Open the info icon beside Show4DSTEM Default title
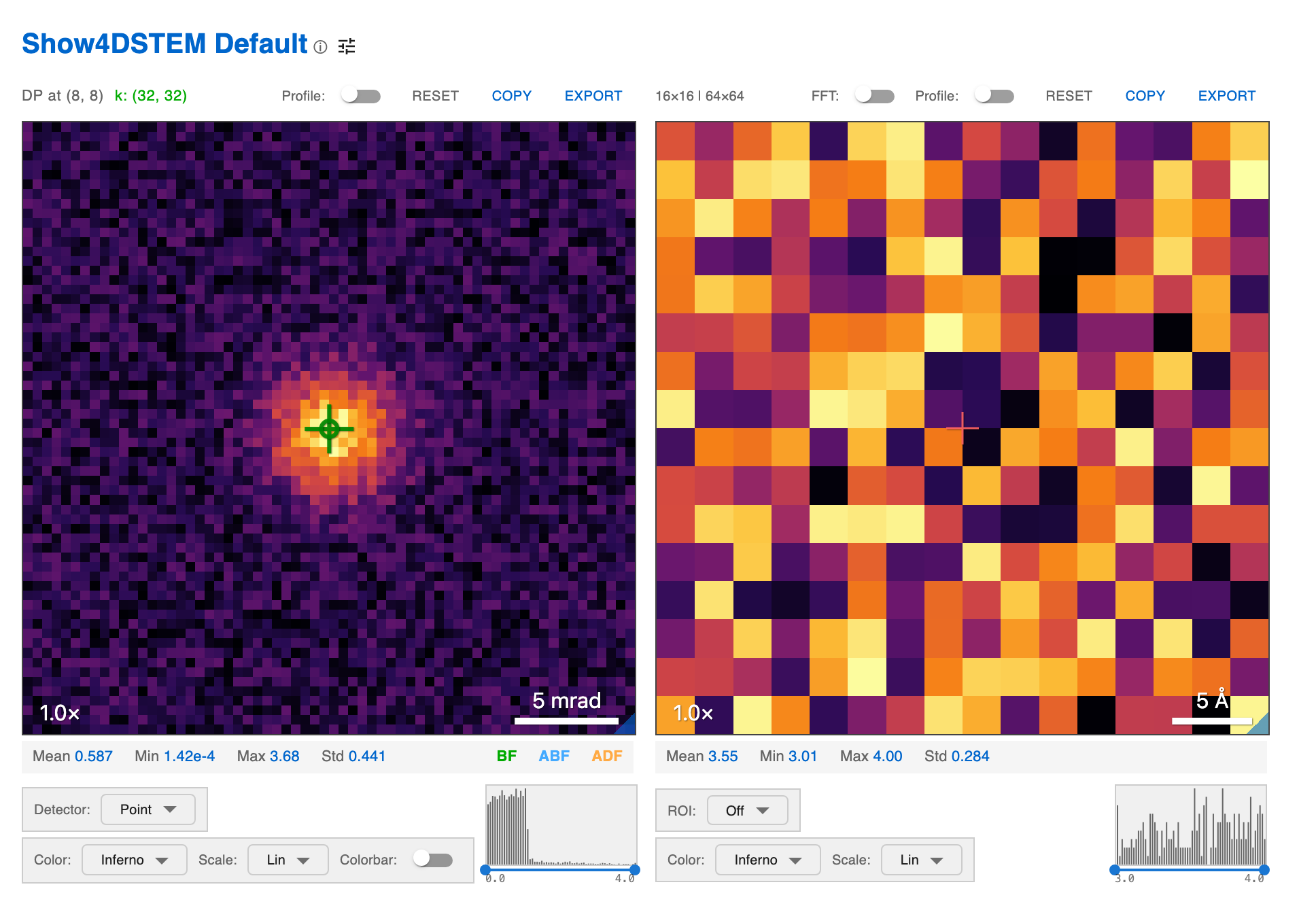Viewport: 1316px width, 908px height. pyautogui.click(x=320, y=46)
